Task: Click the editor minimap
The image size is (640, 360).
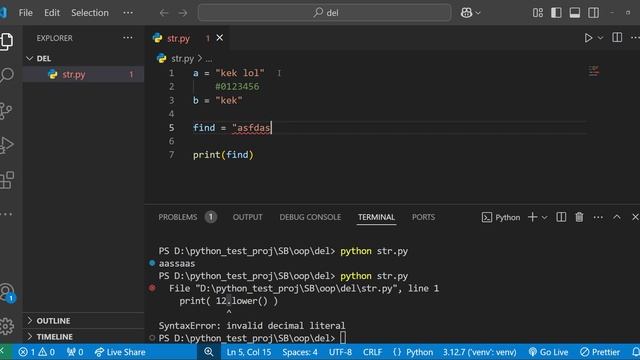Action: point(594,71)
